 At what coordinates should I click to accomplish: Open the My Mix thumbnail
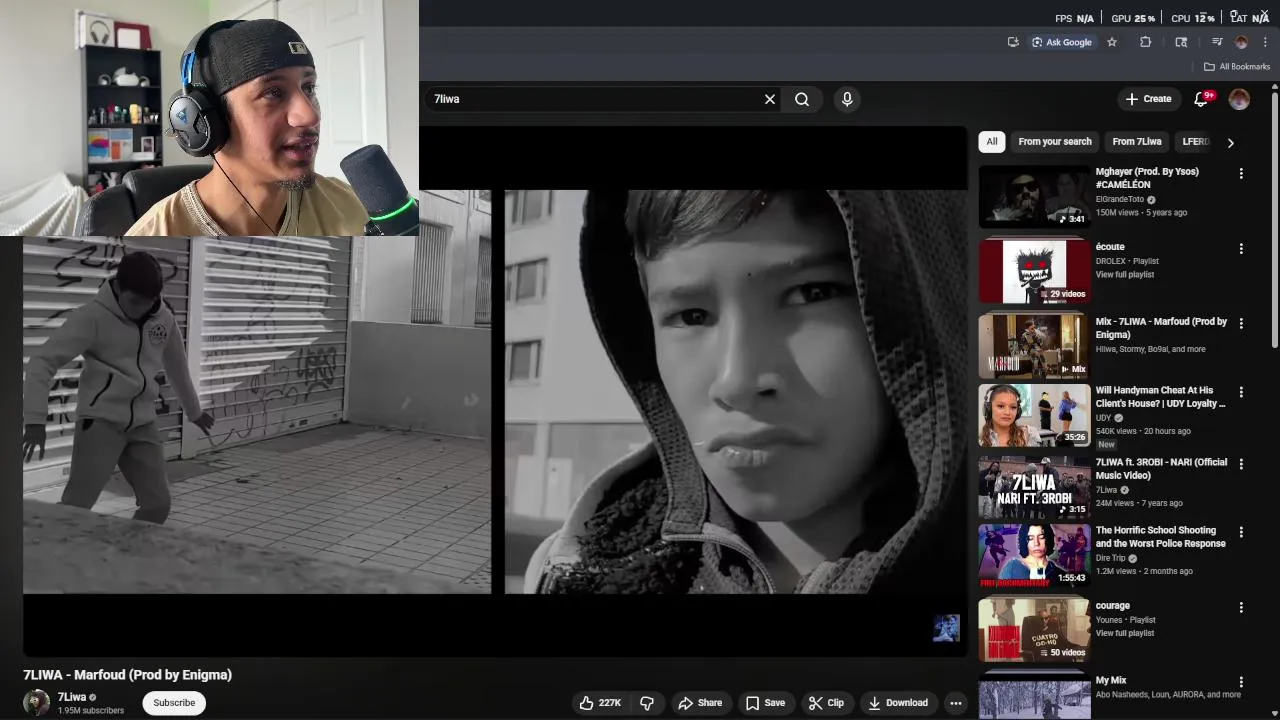(x=1034, y=697)
